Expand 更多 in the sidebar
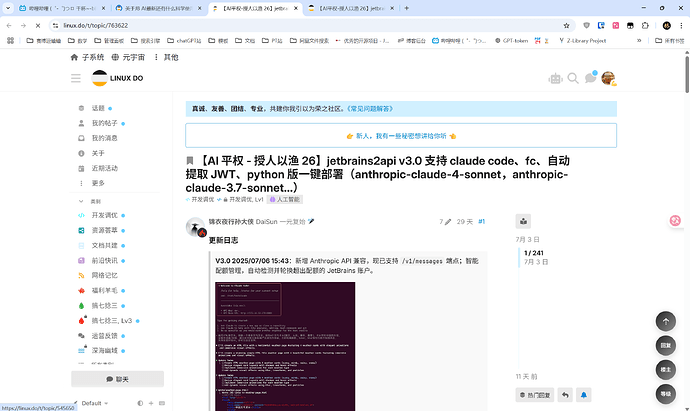 [x=98, y=183]
